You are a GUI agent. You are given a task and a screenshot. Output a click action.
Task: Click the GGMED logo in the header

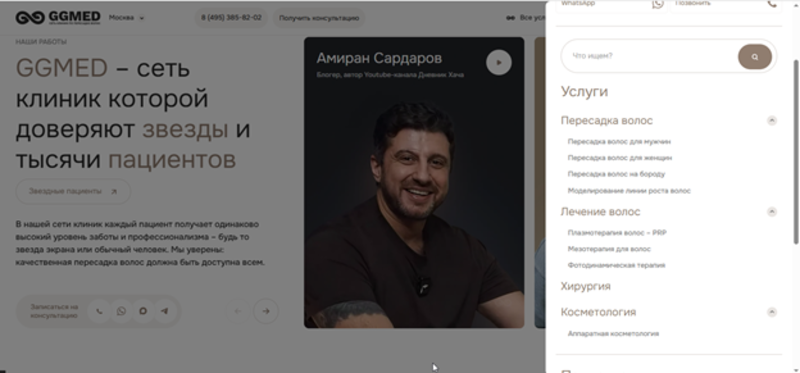58,18
